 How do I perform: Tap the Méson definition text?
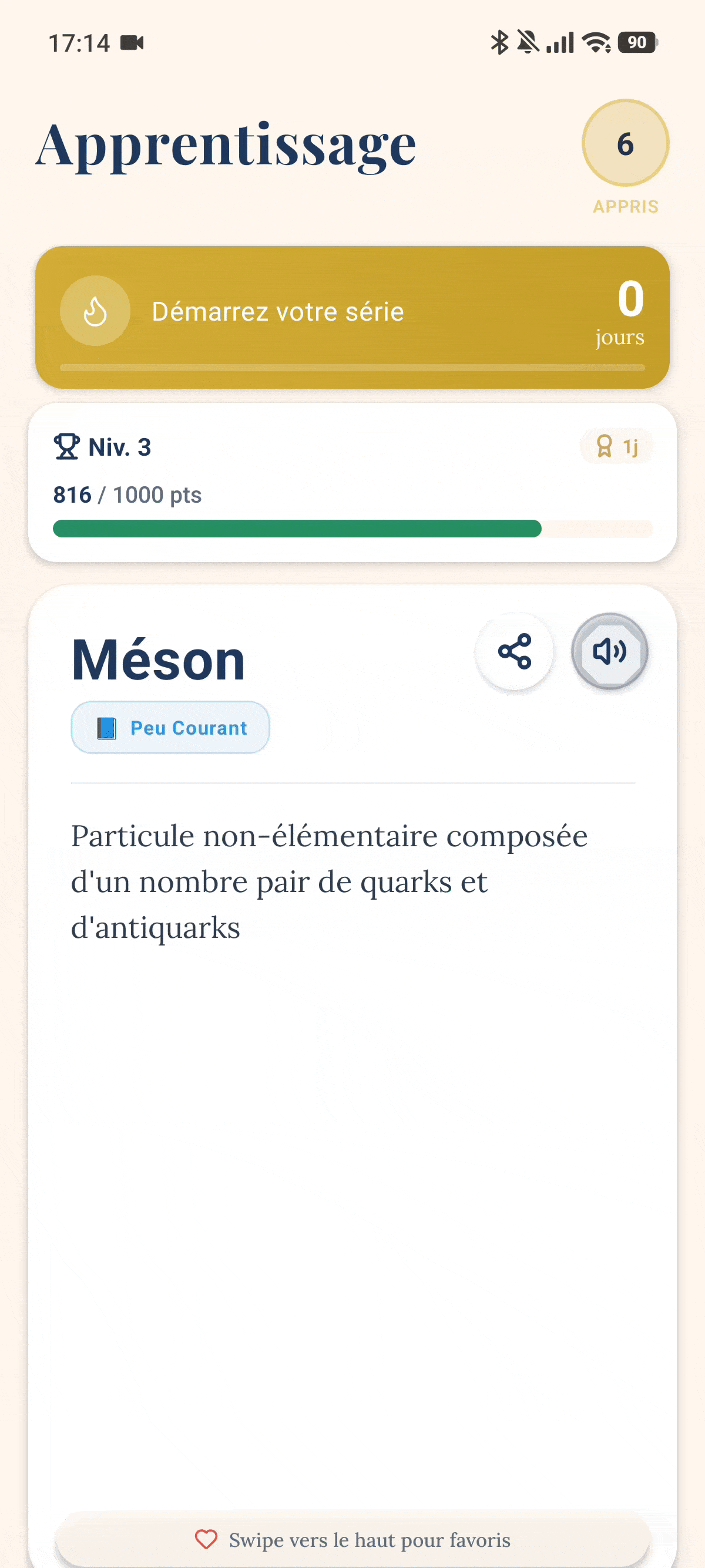click(x=329, y=881)
